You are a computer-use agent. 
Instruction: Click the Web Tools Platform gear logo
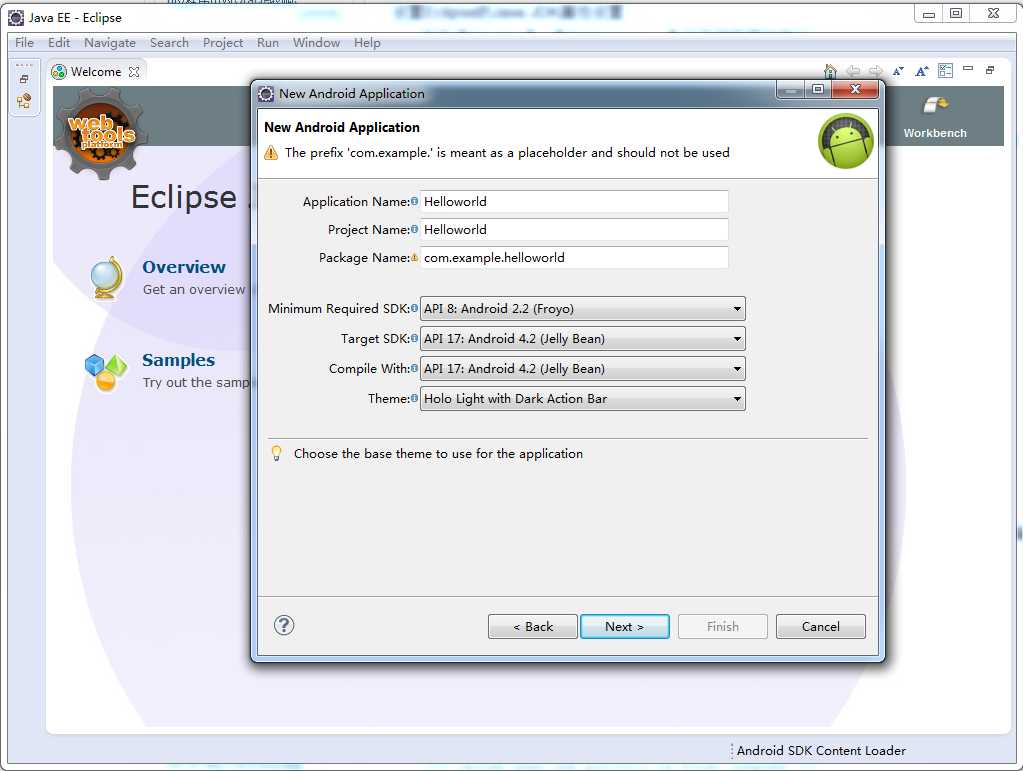tap(101, 133)
